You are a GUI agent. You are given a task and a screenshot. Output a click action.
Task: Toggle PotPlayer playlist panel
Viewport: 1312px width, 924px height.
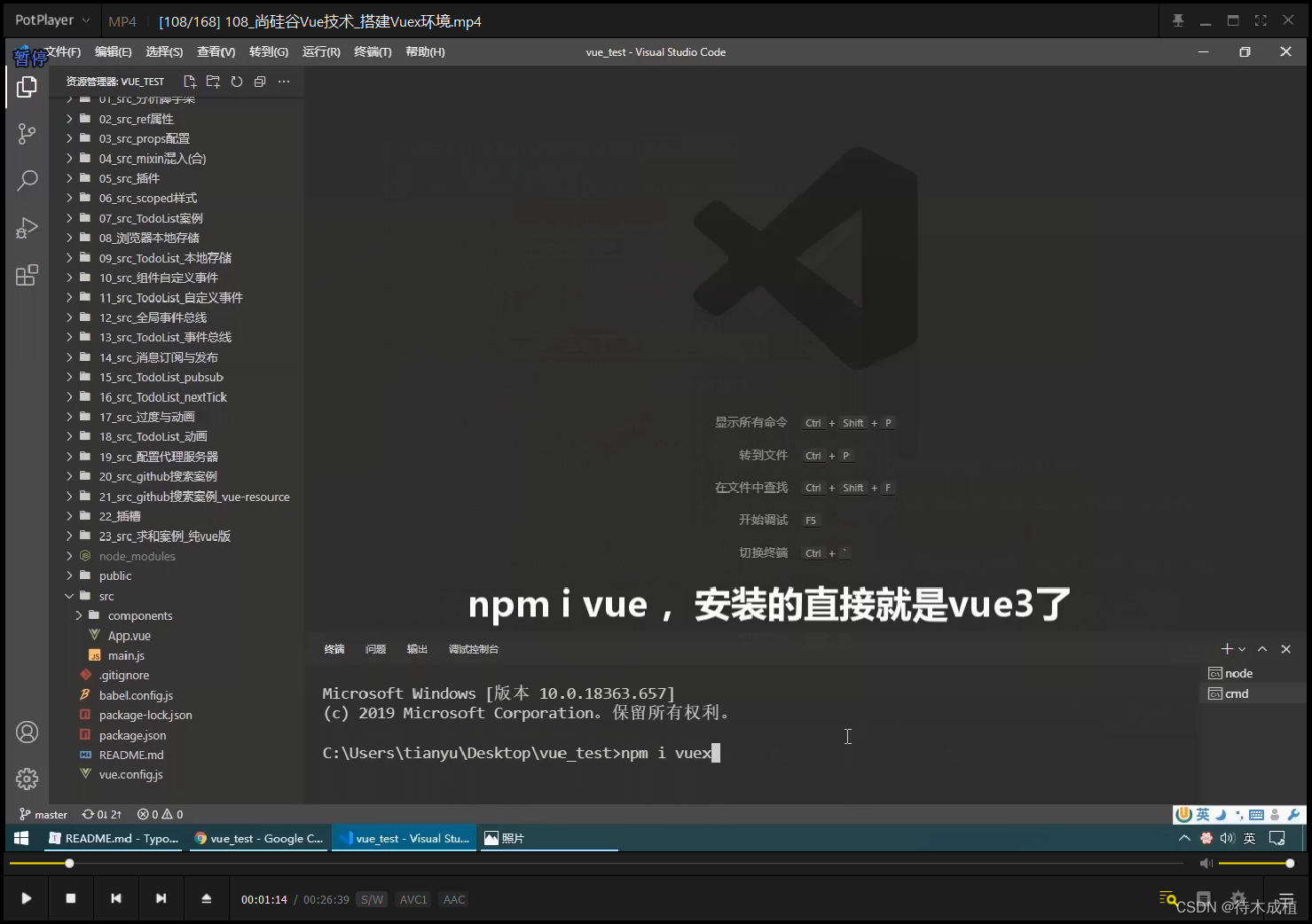click(1286, 898)
